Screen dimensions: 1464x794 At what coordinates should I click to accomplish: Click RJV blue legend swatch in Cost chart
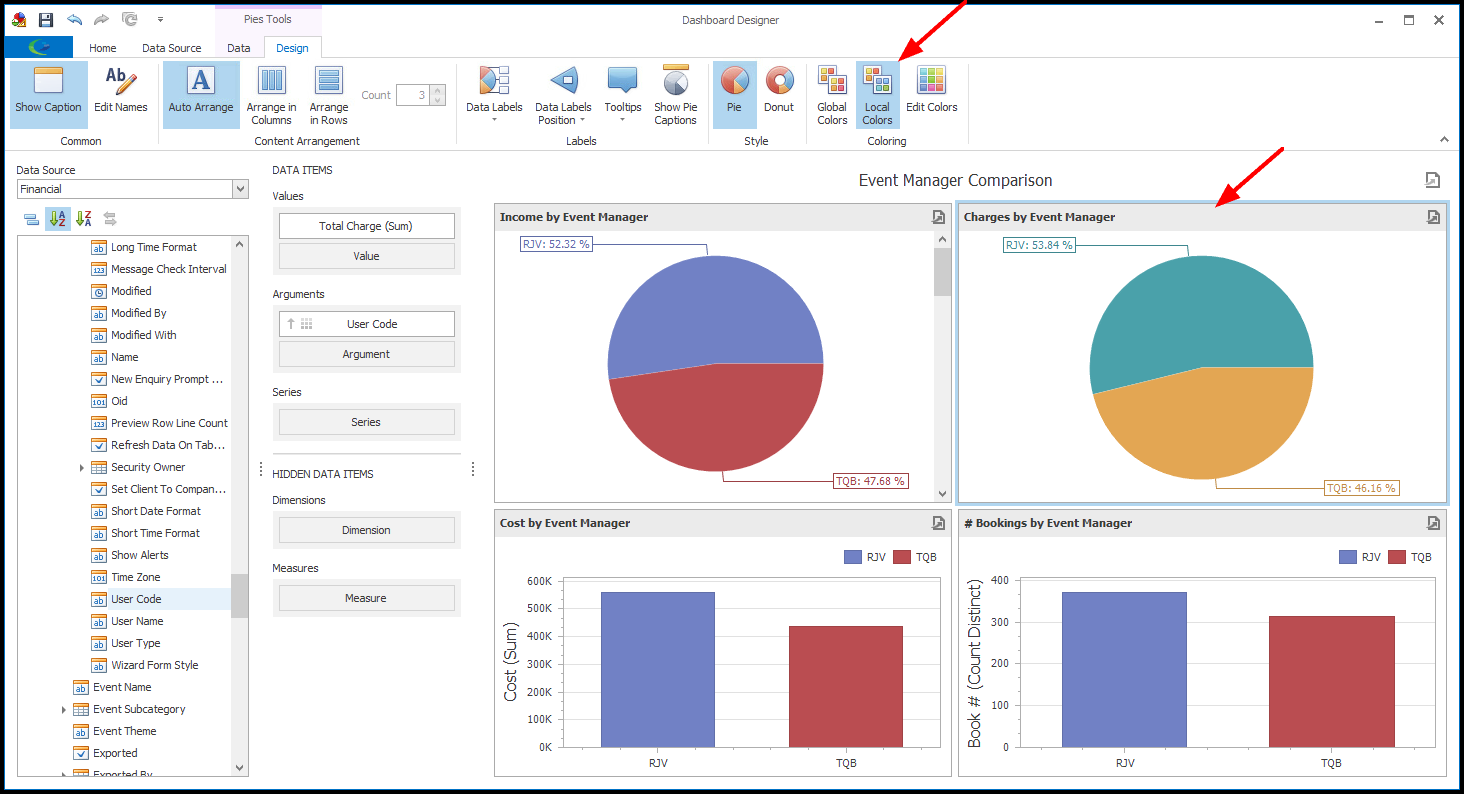pyautogui.click(x=853, y=557)
